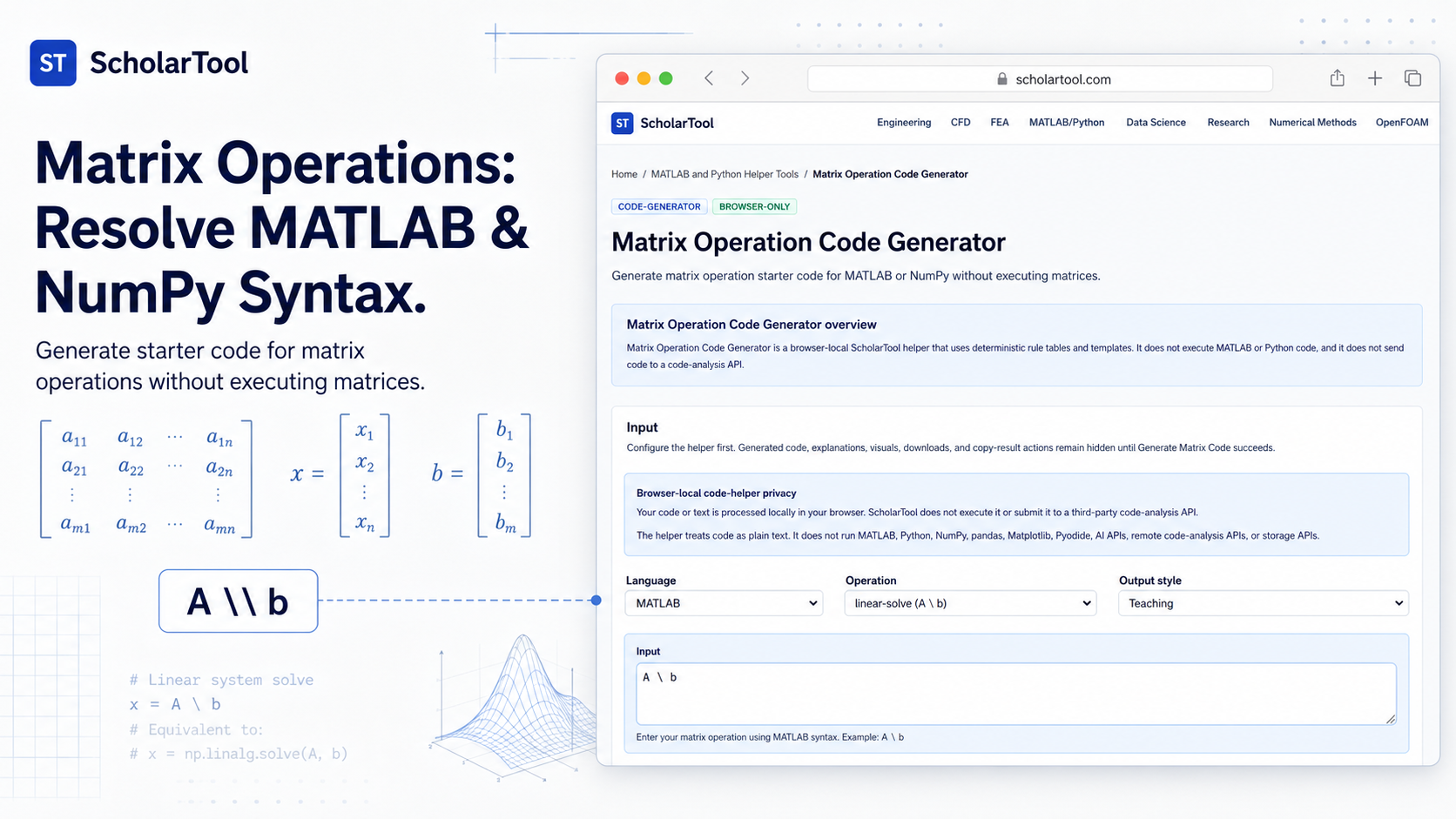
Task: Click the yellow minimize window button
Action: pyautogui.click(x=644, y=78)
